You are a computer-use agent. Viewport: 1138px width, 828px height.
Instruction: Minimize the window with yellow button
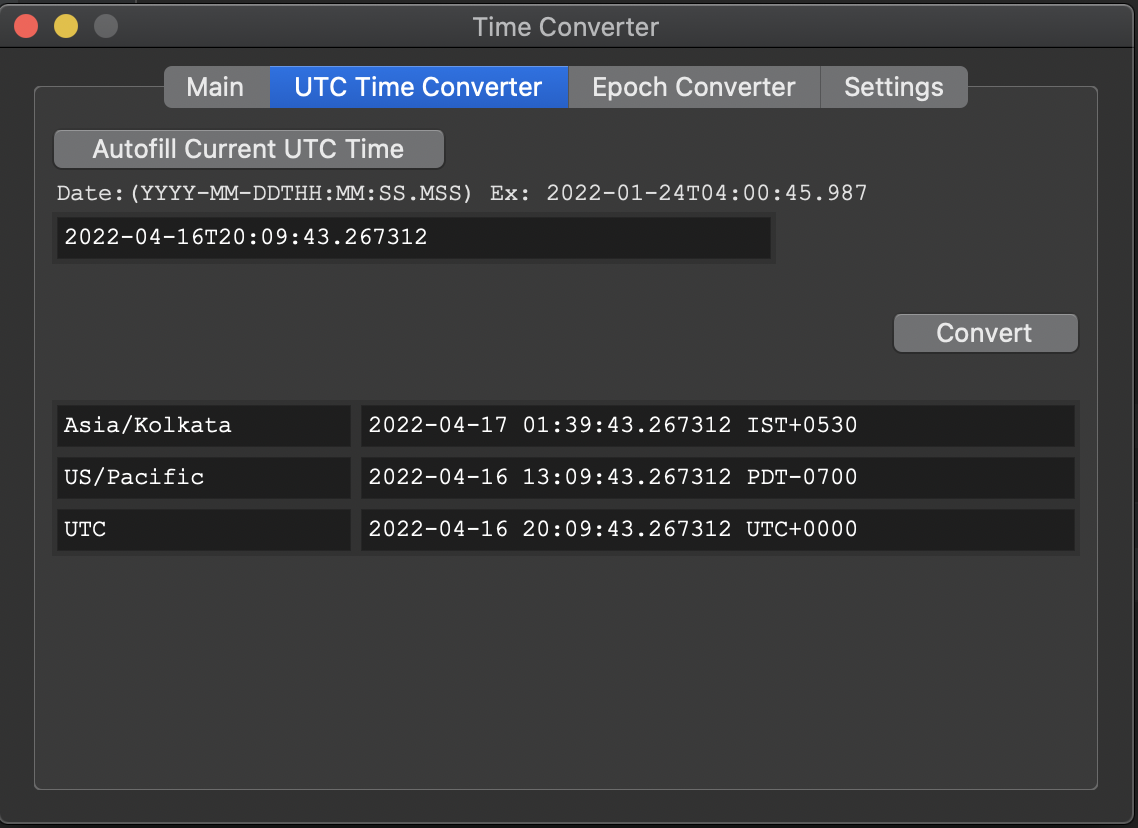click(x=66, y=27)
